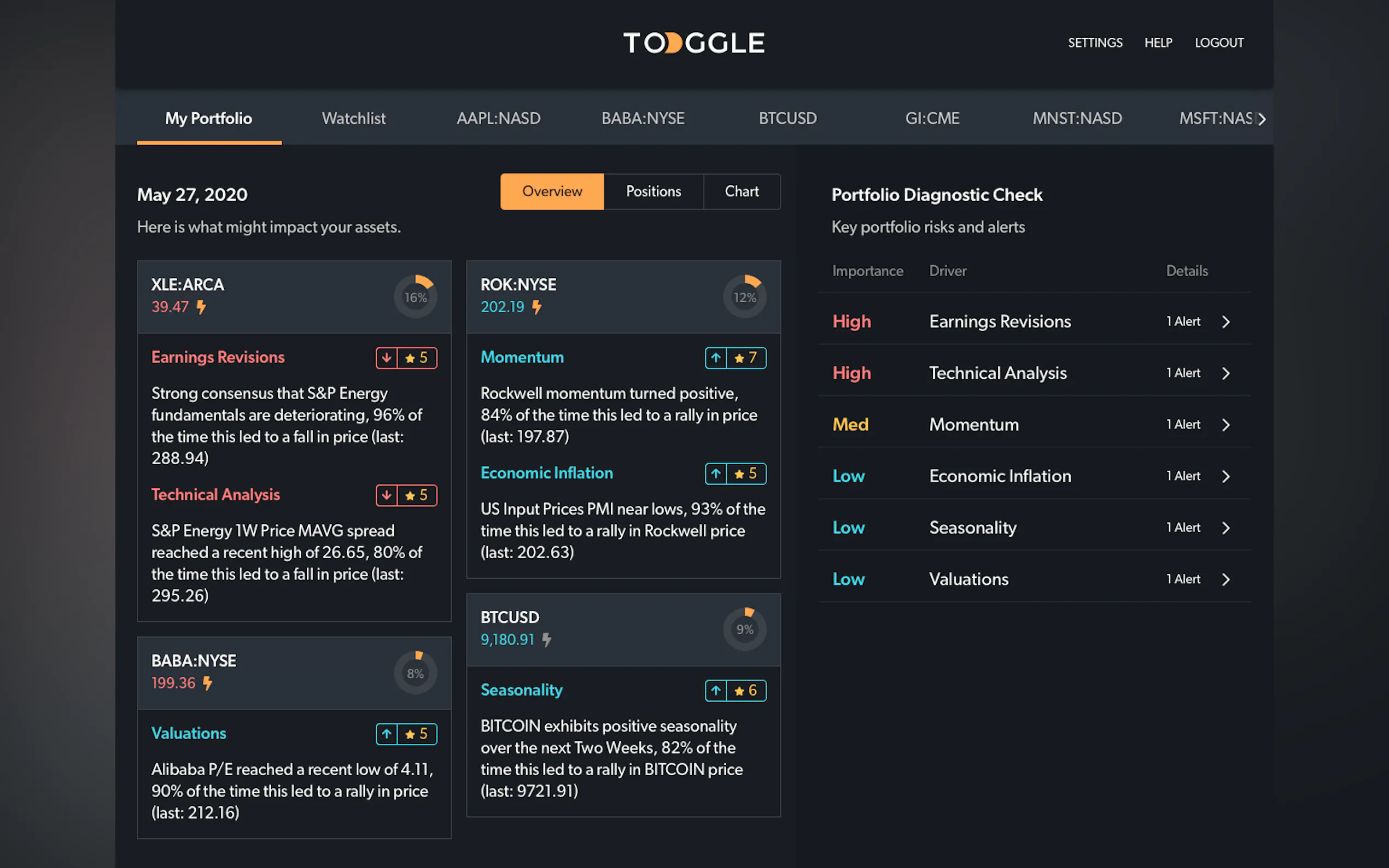Image resolution: width=1389 pixels, height=868 pixels.
Task: Click the 16% donut on XLE:ARCA card
Action: coord(415,297)
